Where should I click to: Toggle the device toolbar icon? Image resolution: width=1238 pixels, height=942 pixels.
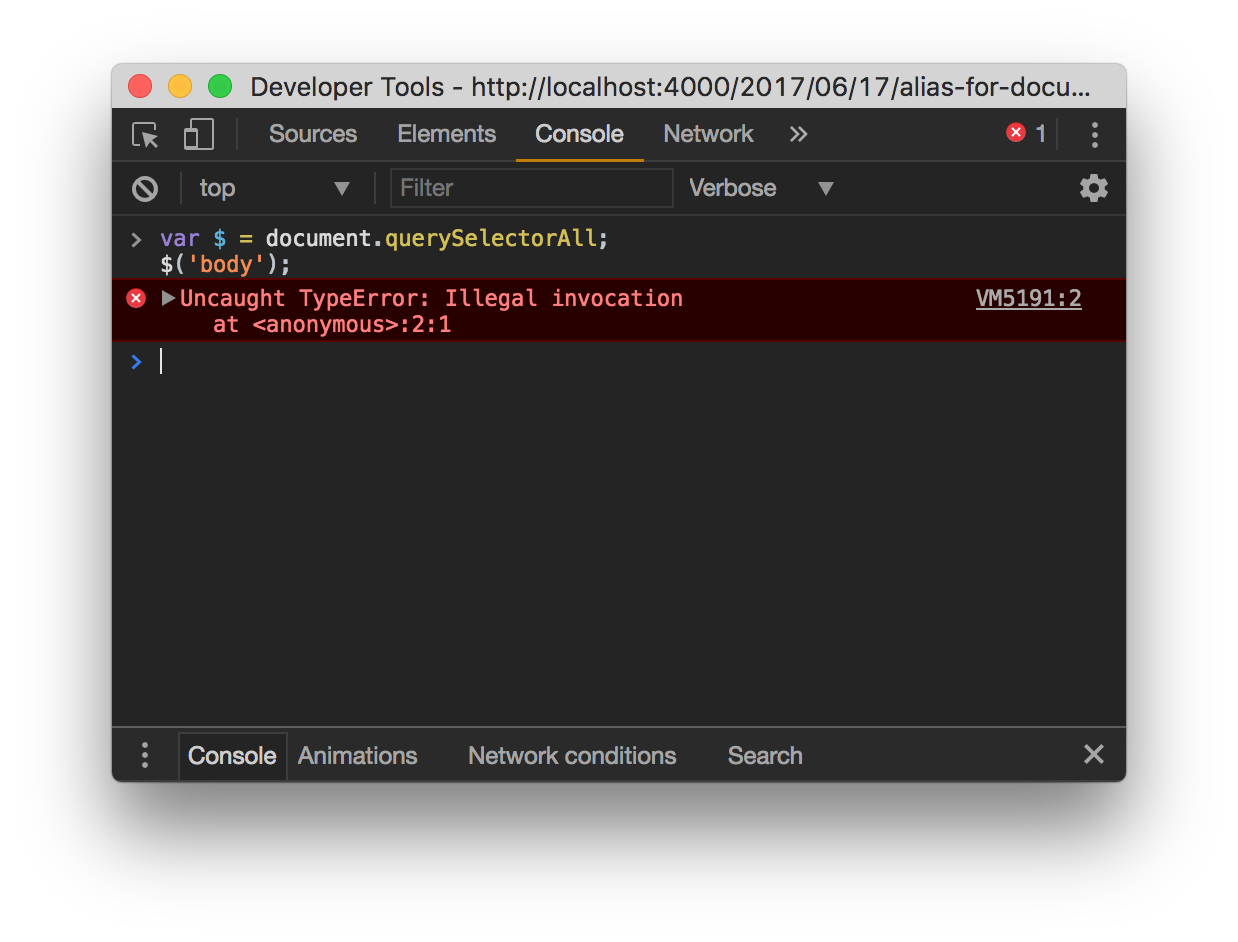[x=199, y=135]
